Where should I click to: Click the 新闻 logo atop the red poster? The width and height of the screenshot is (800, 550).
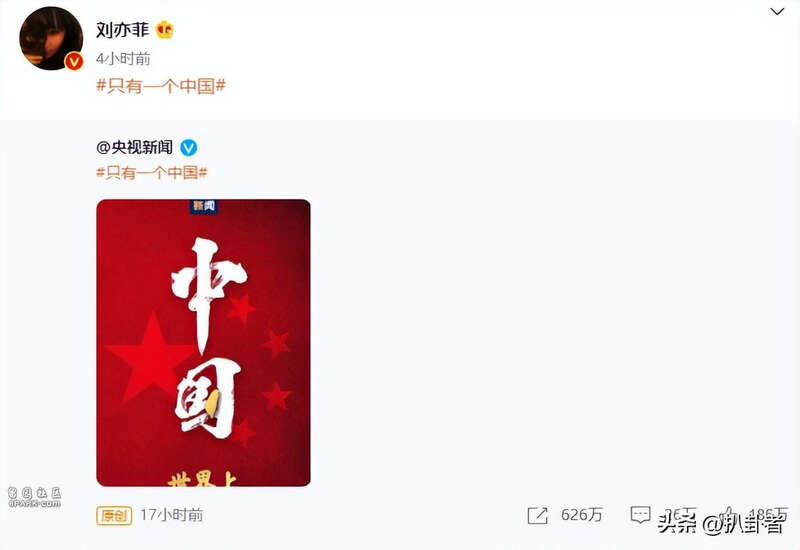click(204, 206)
